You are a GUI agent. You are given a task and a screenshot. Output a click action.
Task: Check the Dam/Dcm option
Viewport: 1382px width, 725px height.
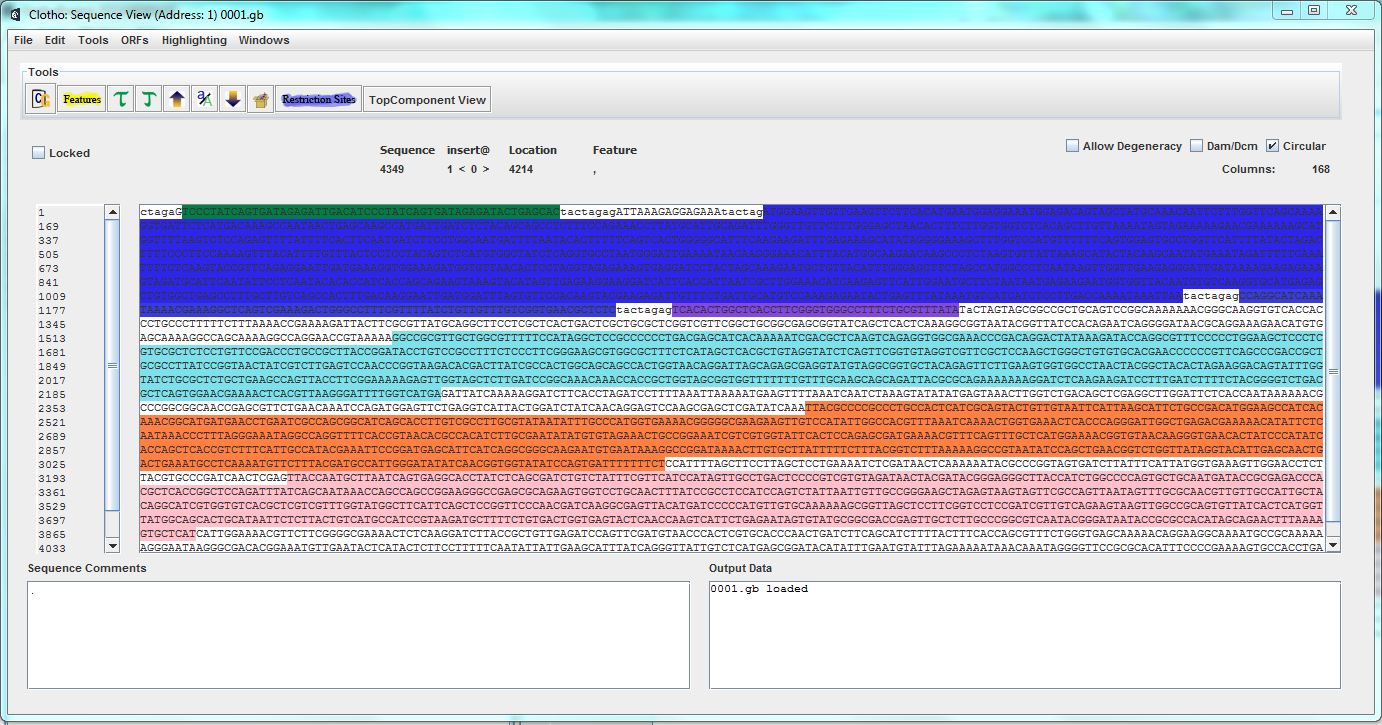tap(1196, 146)
